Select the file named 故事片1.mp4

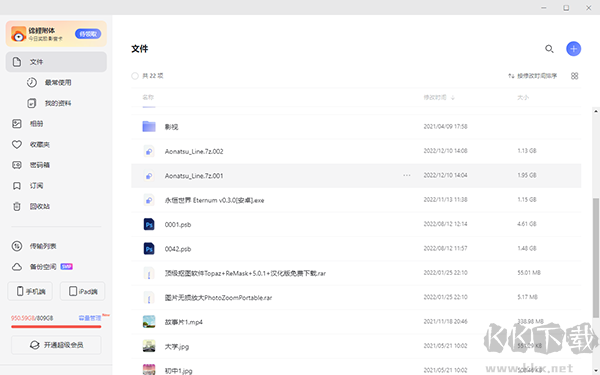pos(184,322)
